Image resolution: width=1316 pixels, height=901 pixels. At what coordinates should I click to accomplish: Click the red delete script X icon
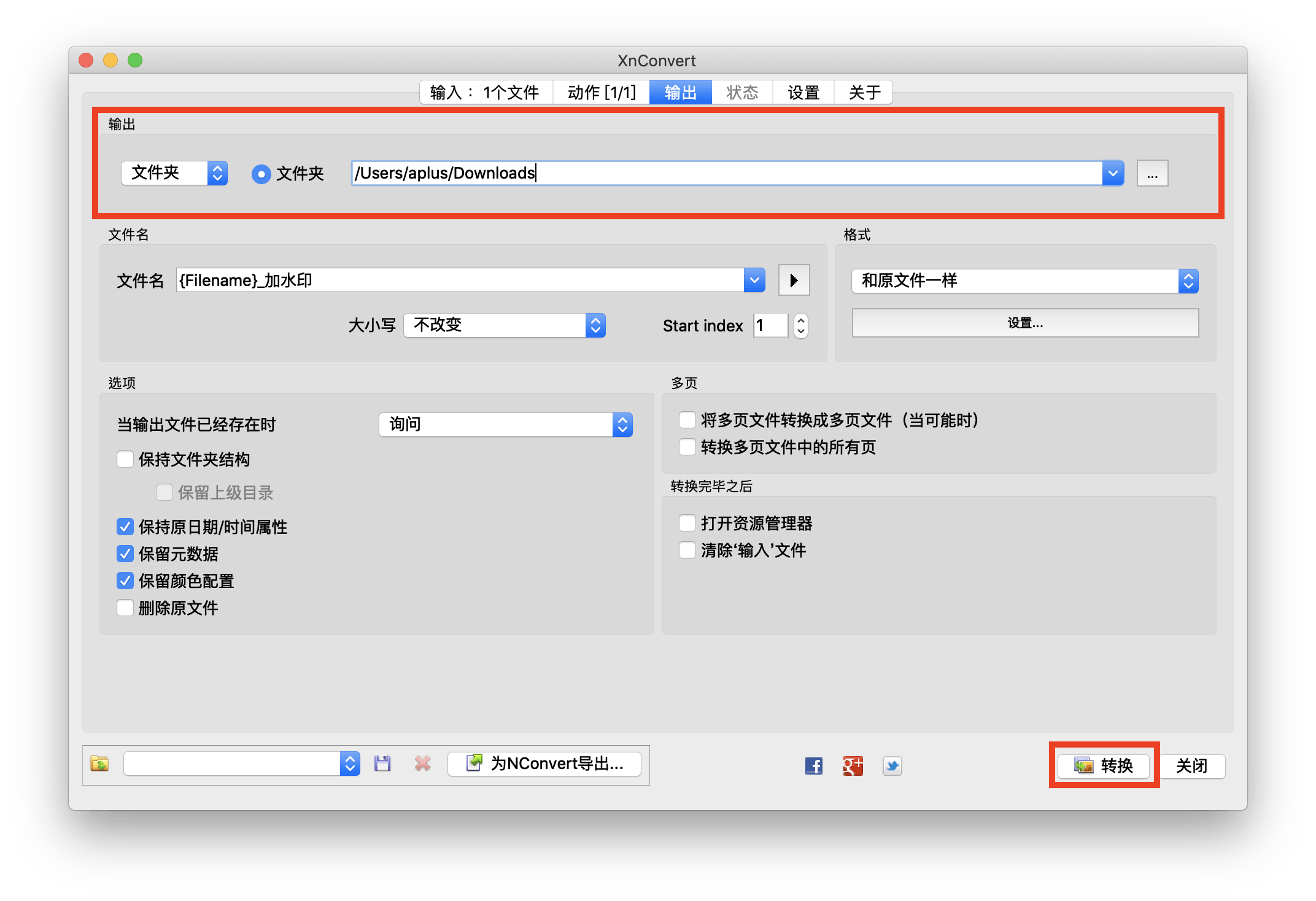[422, 764]
